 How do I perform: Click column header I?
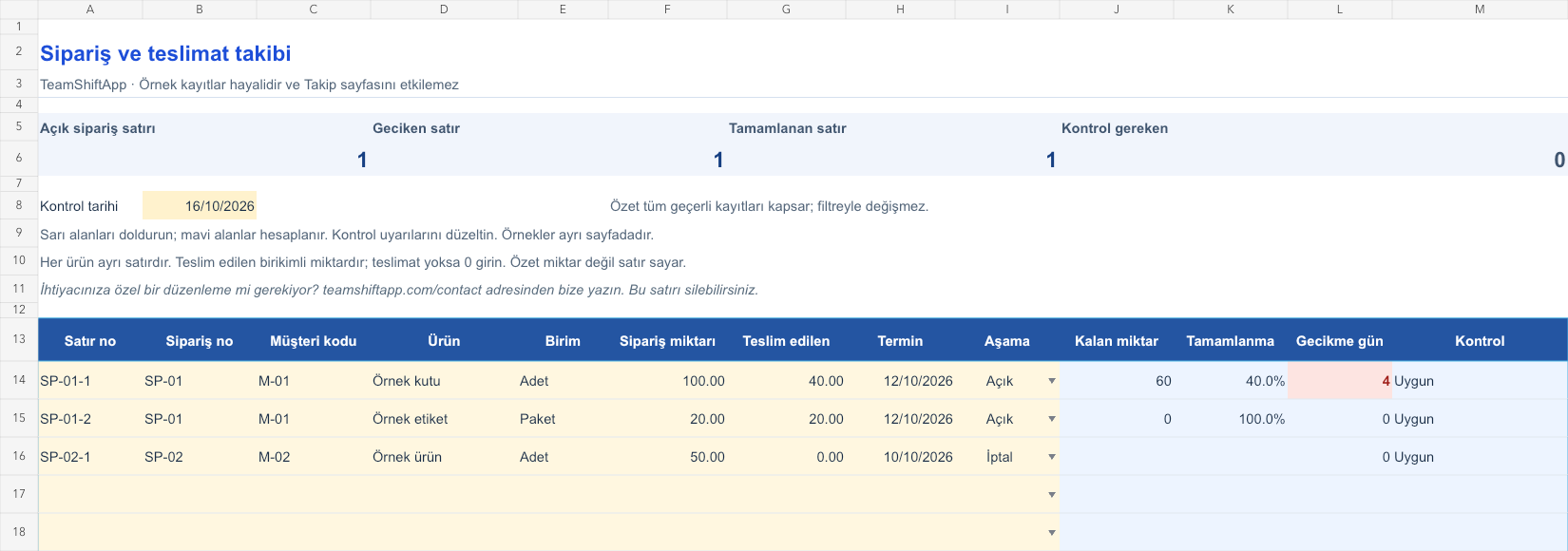[1007, 9]
